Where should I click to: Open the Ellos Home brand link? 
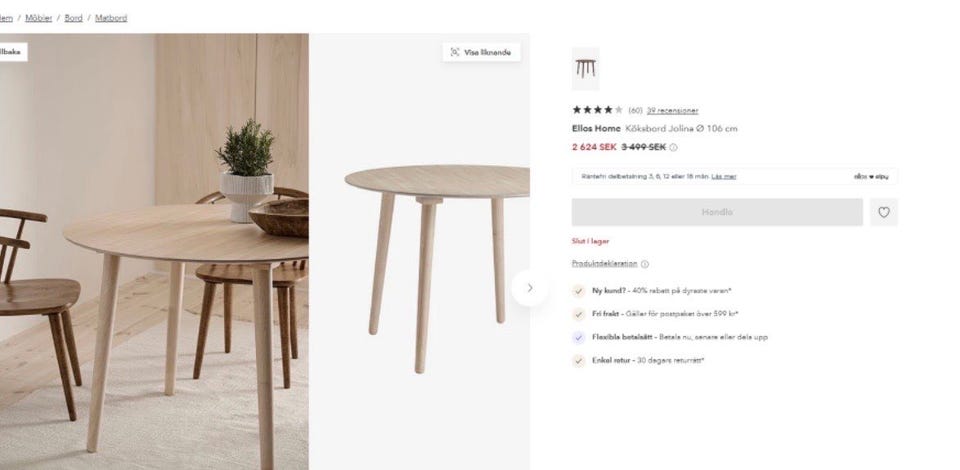(x=596, y=129)
